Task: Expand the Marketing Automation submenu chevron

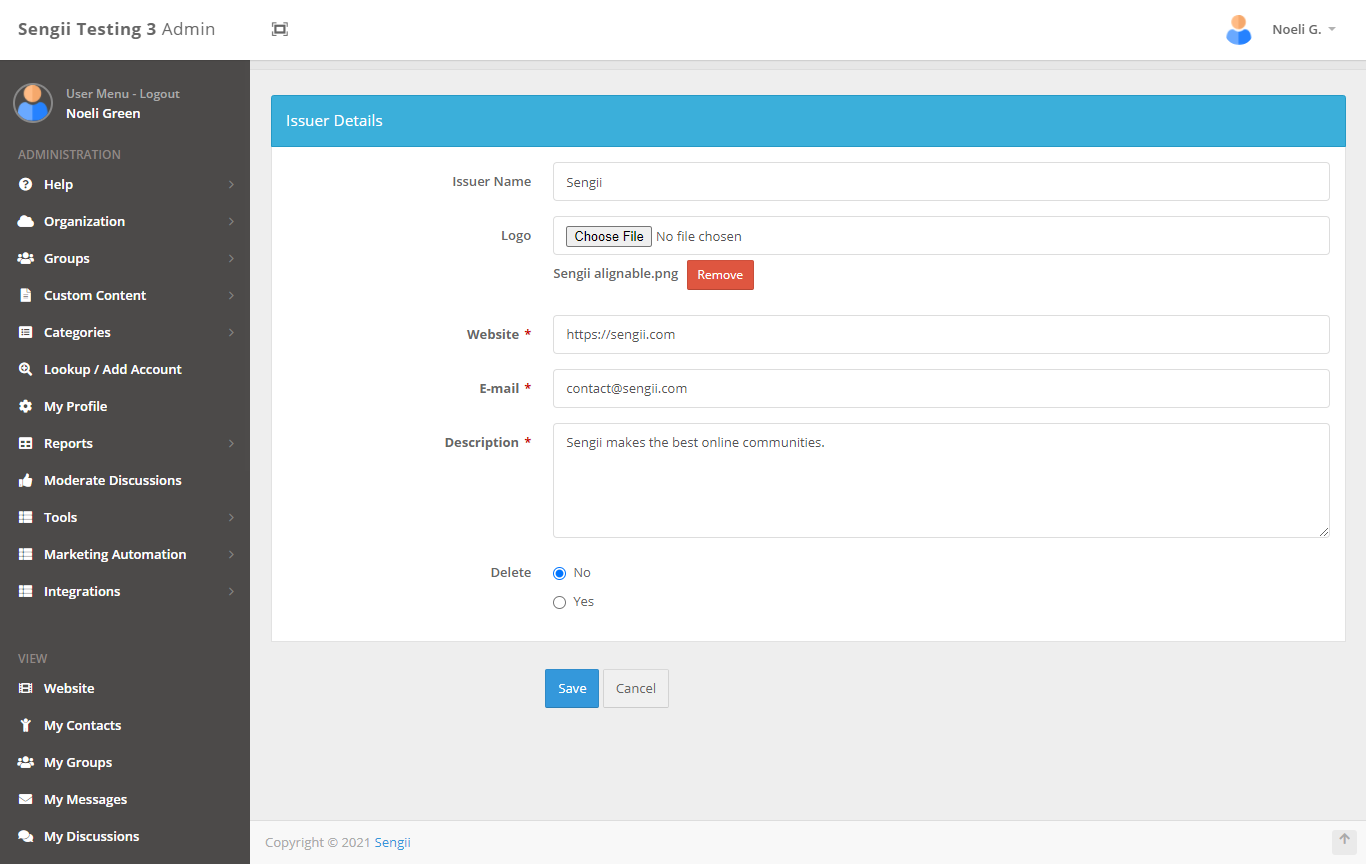Action: click(x=231, y=554)
